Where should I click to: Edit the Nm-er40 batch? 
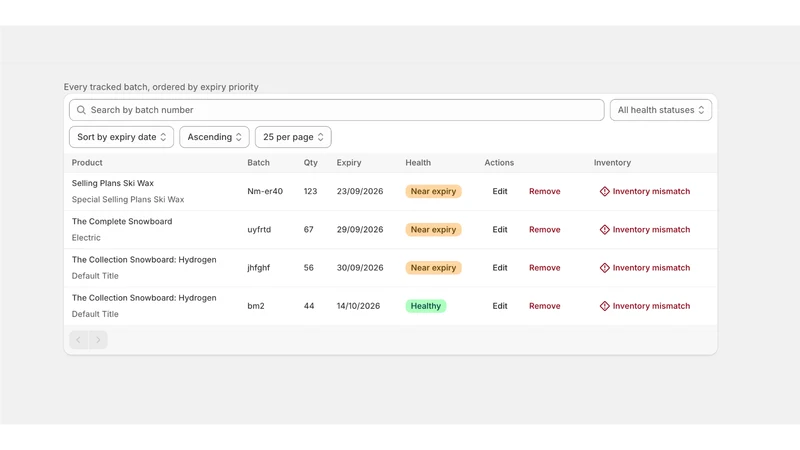(x=500, y=191)
